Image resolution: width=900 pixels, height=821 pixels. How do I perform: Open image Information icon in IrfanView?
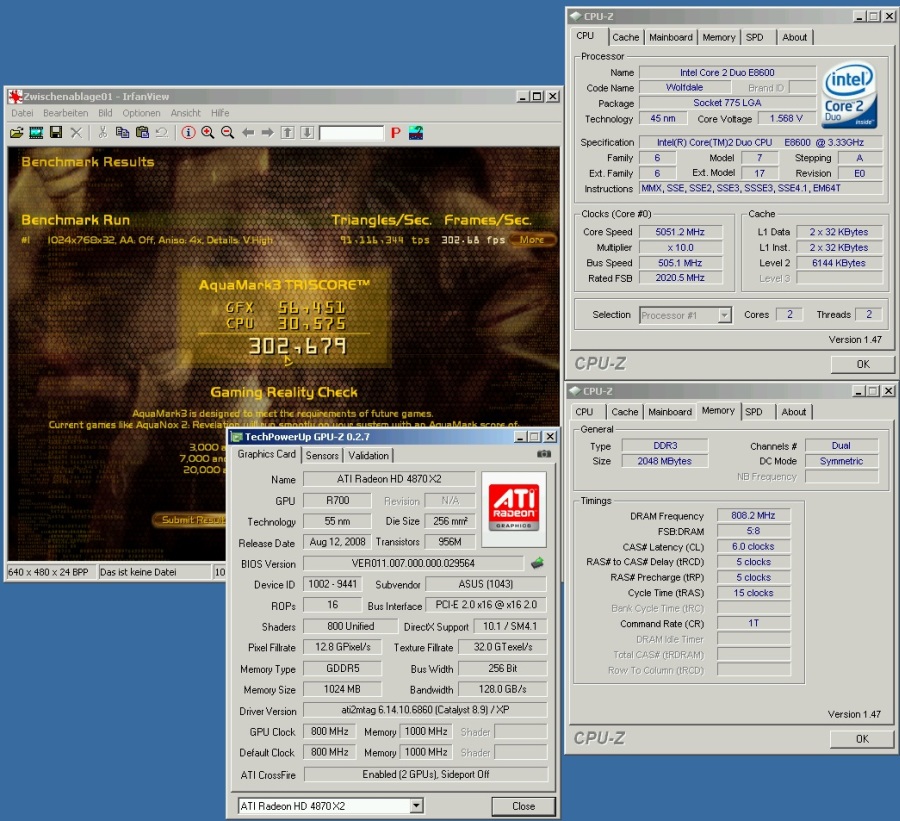coord(188,133)
